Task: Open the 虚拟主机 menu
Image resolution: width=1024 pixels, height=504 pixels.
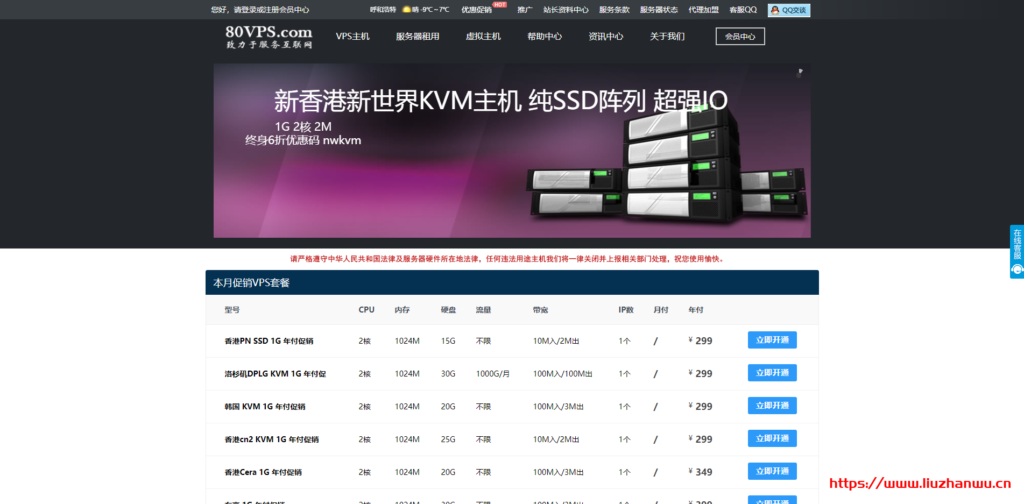Action: coord(483,37)
